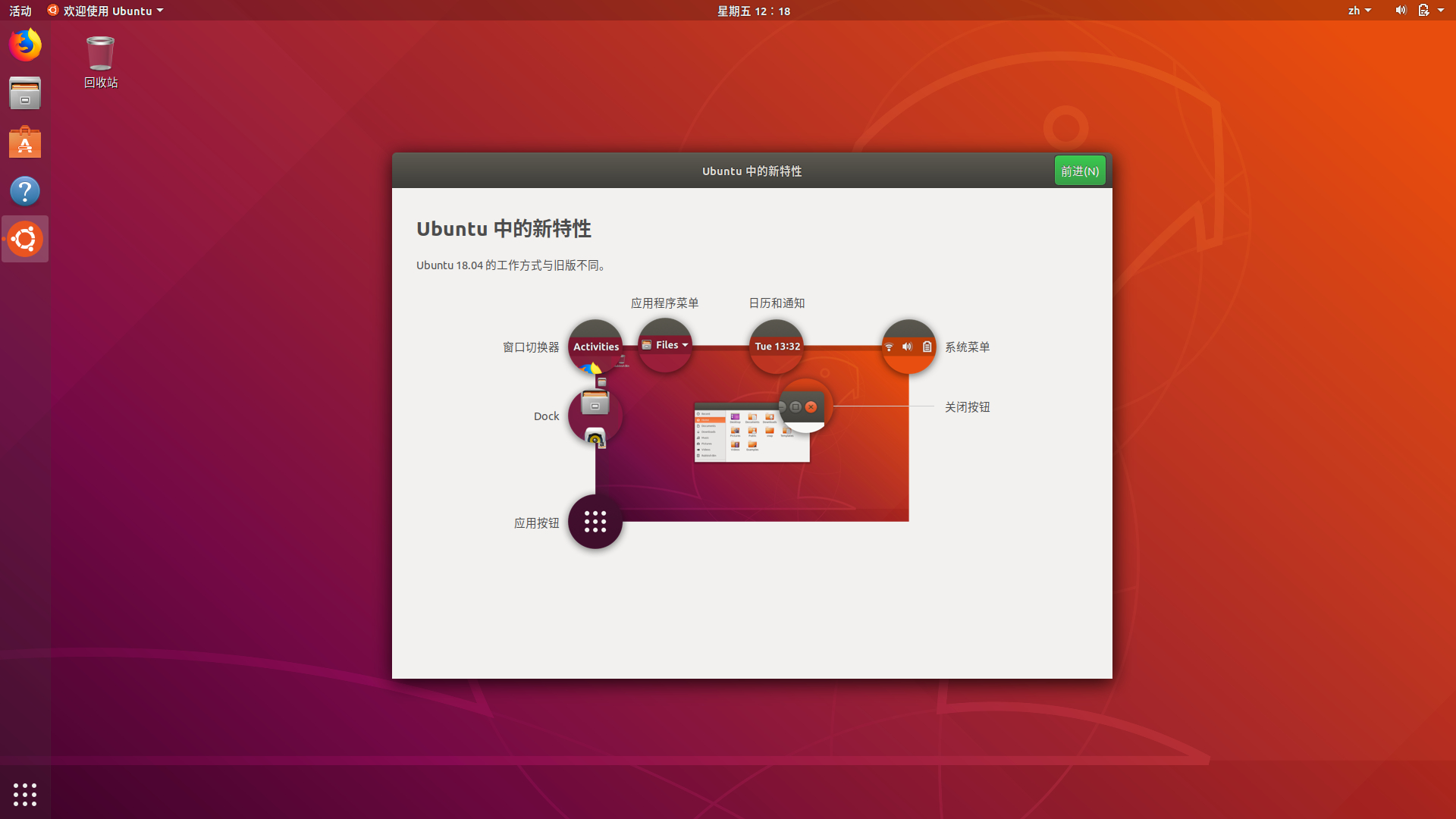Screen dimensions: 1456x819
Task: Open the Help dock icon
Action: point(25,191)
